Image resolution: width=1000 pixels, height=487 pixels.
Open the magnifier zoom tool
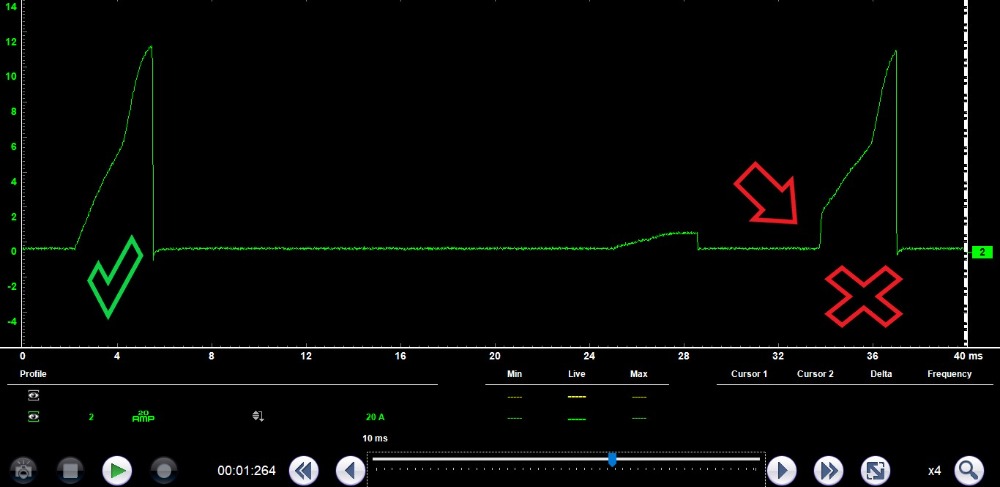[969, 470]
